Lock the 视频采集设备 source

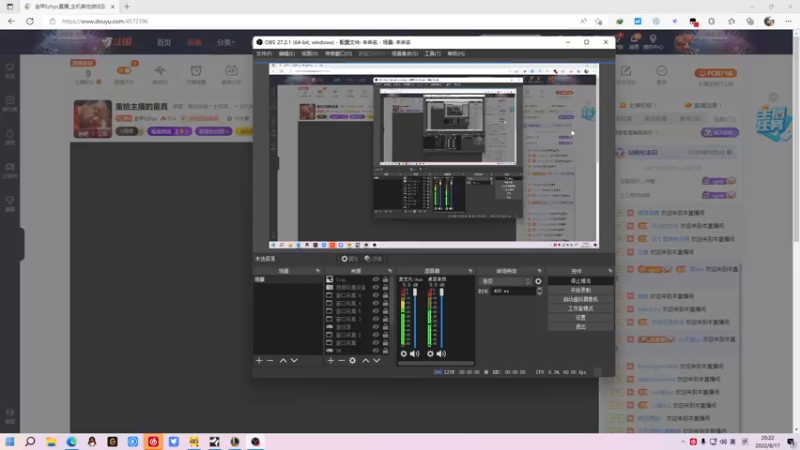pyautogui.click(x=385, y=288)
